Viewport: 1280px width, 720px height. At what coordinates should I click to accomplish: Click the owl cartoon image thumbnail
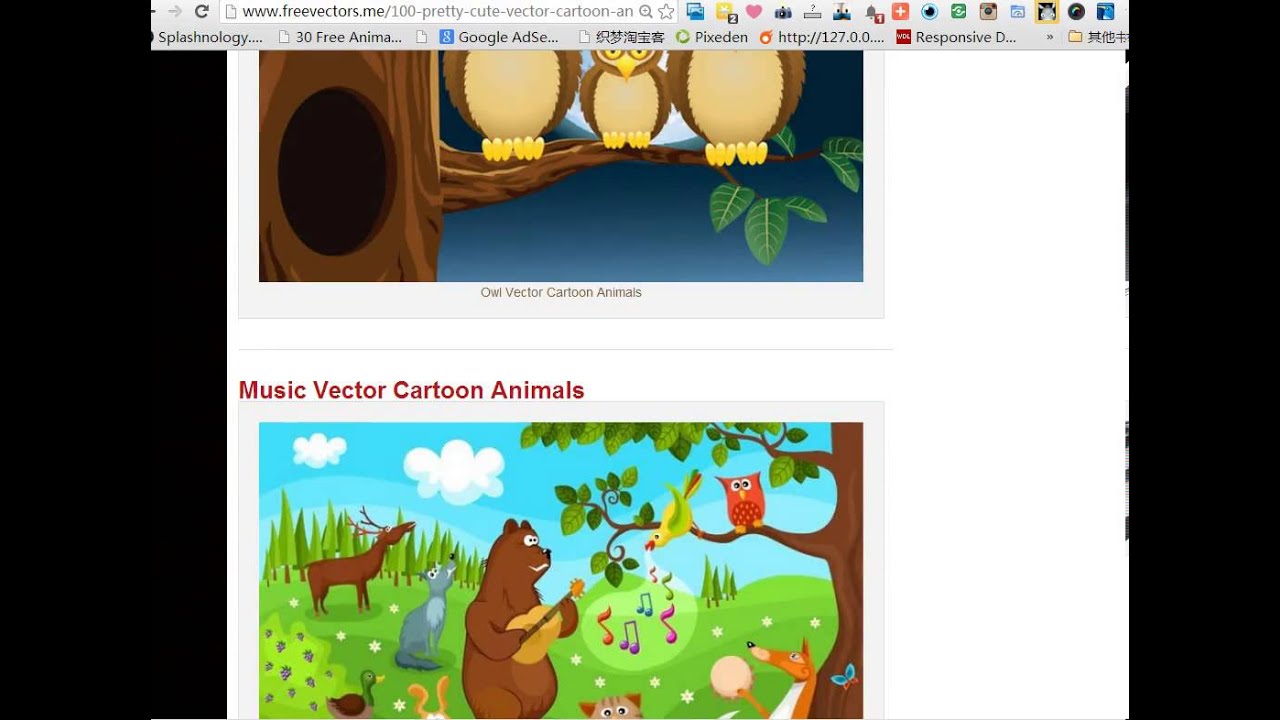(561, 166)
